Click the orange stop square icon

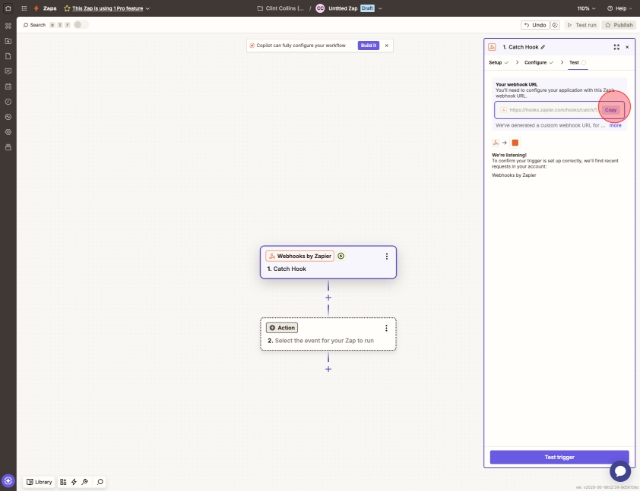point(515,142)
